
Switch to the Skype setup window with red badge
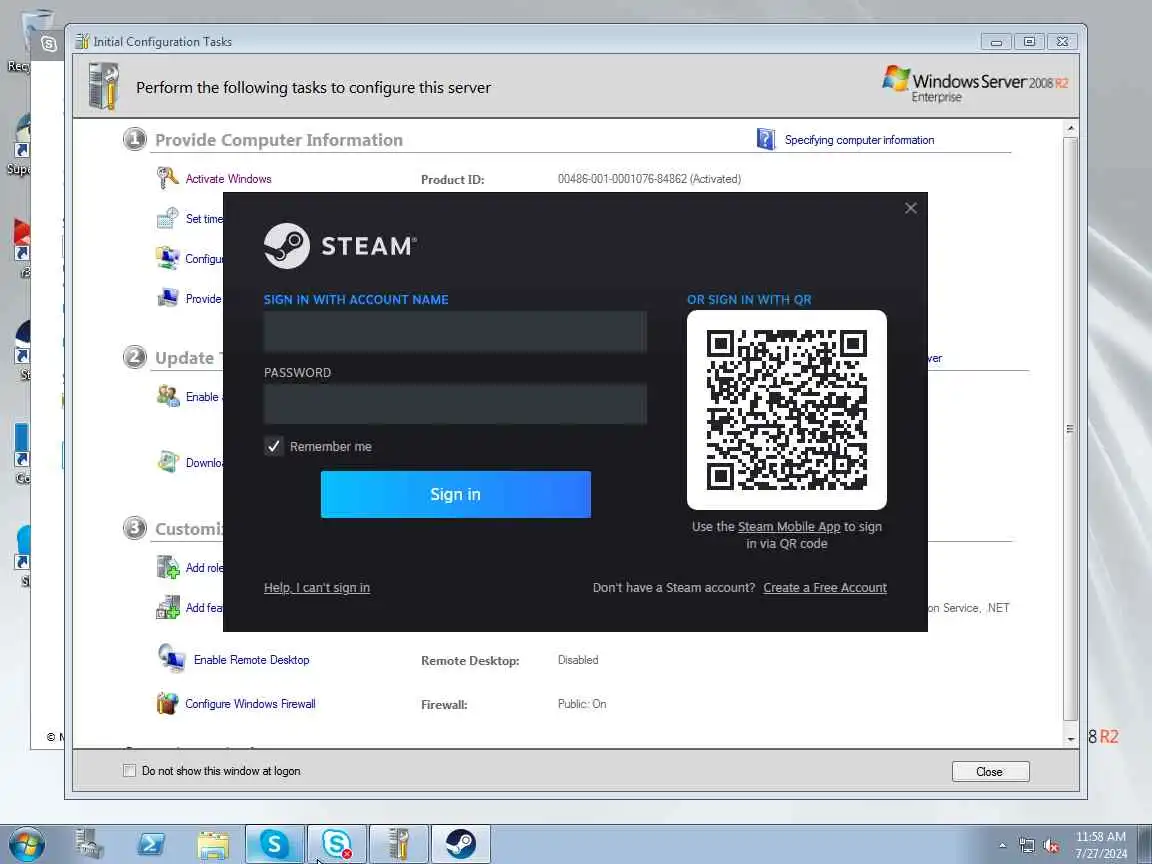(336, 843)
